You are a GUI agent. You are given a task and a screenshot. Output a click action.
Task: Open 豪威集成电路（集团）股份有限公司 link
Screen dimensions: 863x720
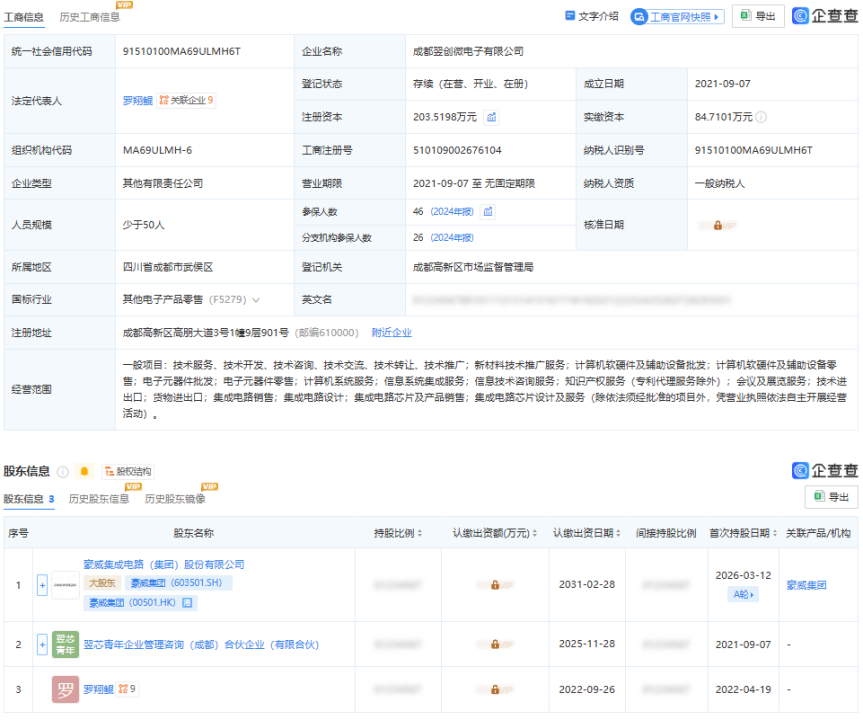164,565
